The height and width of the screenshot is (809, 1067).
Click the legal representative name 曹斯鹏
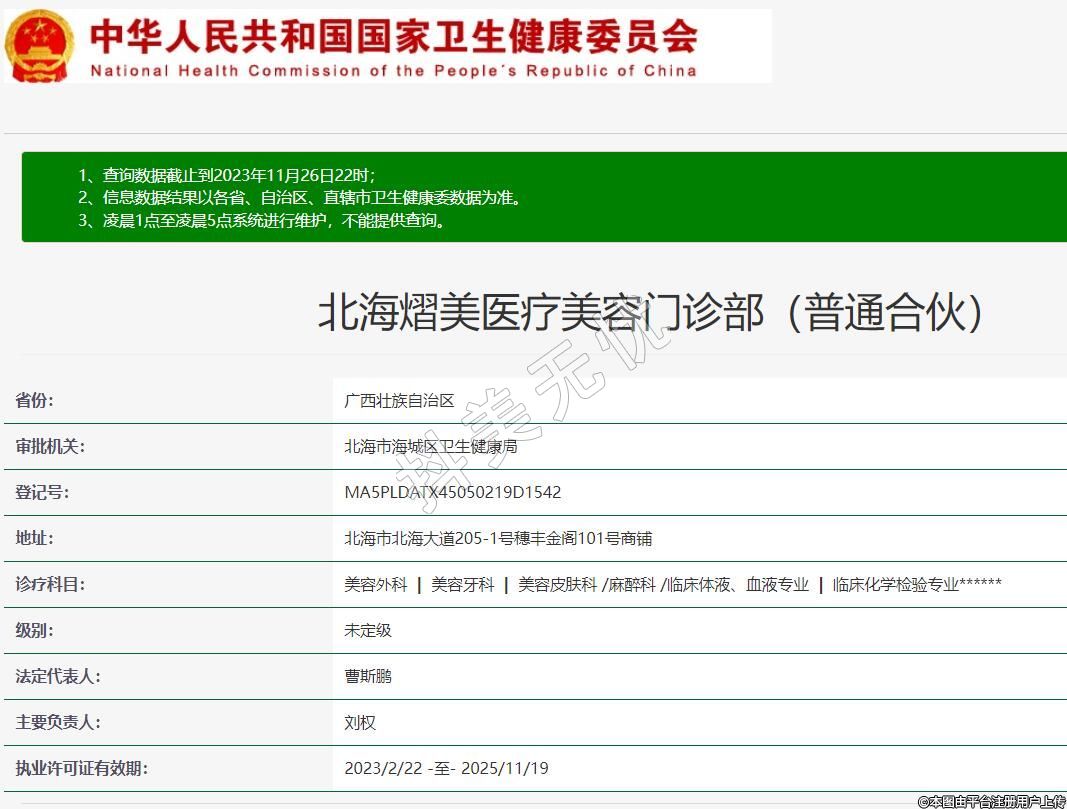(x=368, y=677)
